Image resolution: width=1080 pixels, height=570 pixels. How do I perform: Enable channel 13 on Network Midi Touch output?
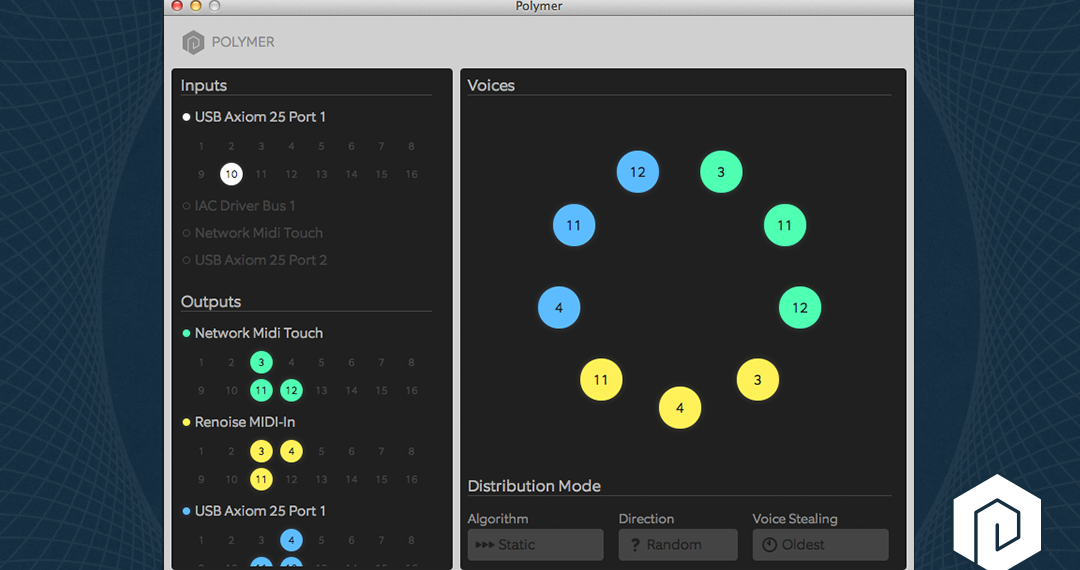pyautogui.click(x=321, y=390)
